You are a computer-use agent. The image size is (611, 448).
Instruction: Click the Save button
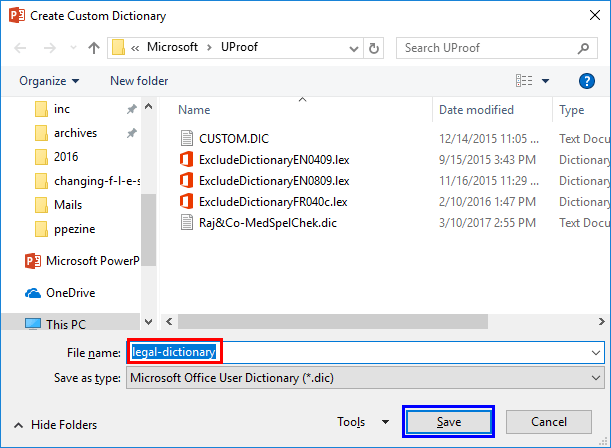[449, 422]
